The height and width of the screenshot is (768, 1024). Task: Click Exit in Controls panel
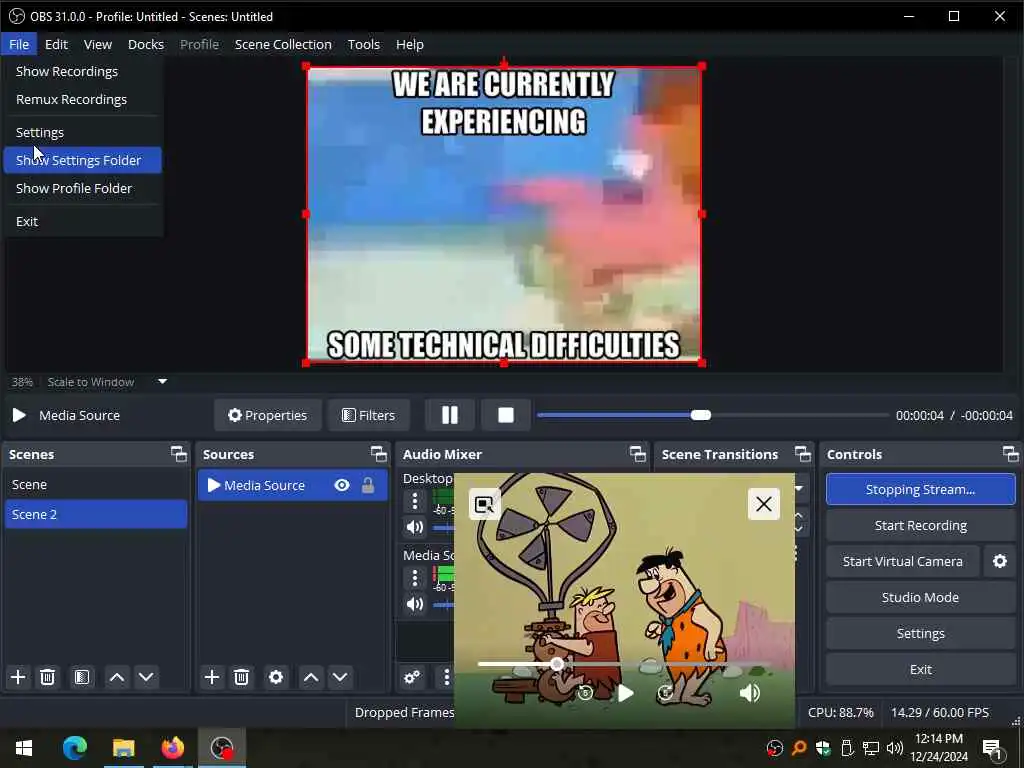(x=920, y=669)
